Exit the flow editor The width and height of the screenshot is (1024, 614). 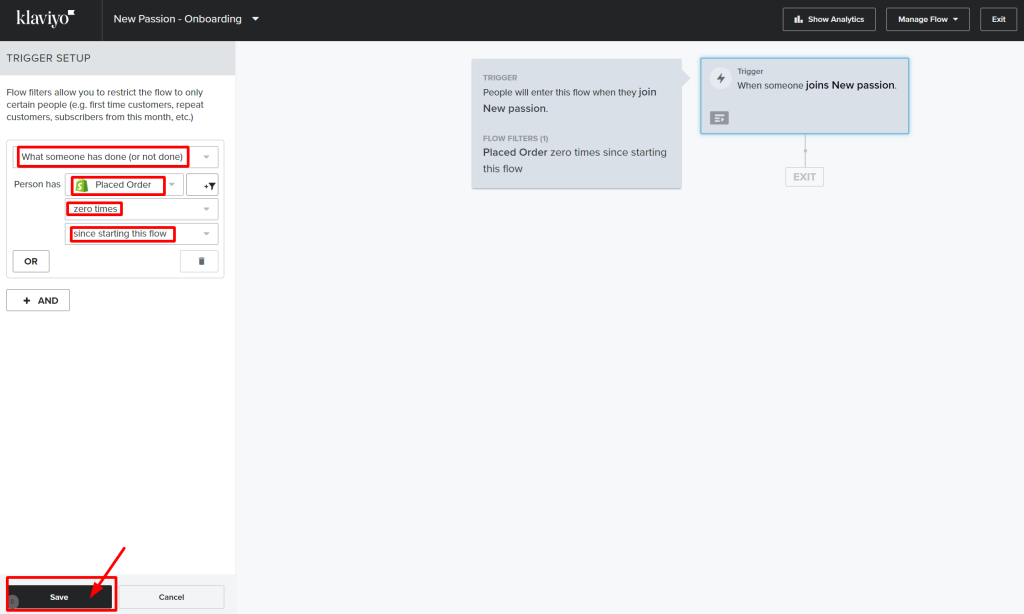[998, 20]
